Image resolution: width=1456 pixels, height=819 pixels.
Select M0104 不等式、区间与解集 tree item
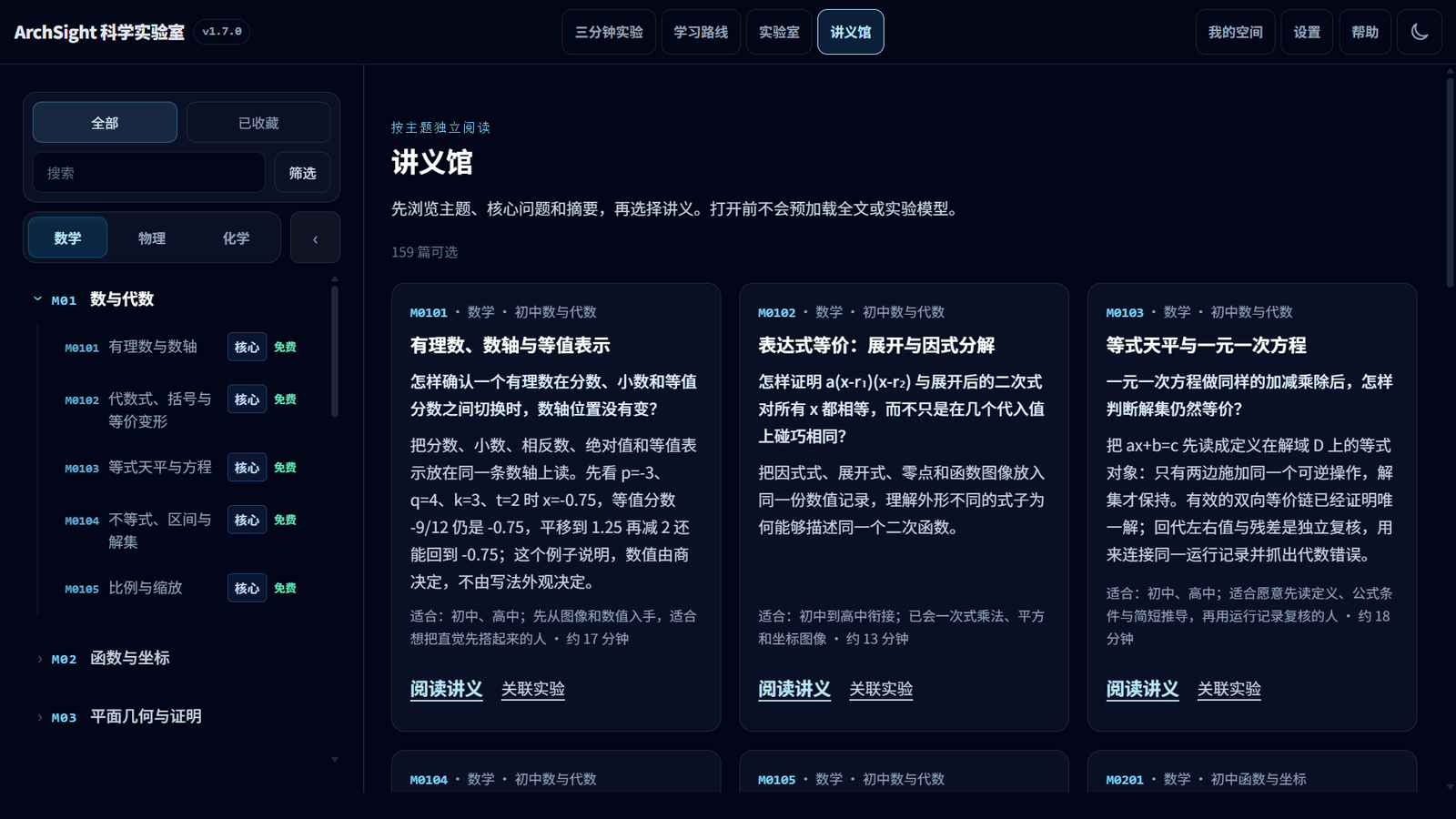[138, 531]
